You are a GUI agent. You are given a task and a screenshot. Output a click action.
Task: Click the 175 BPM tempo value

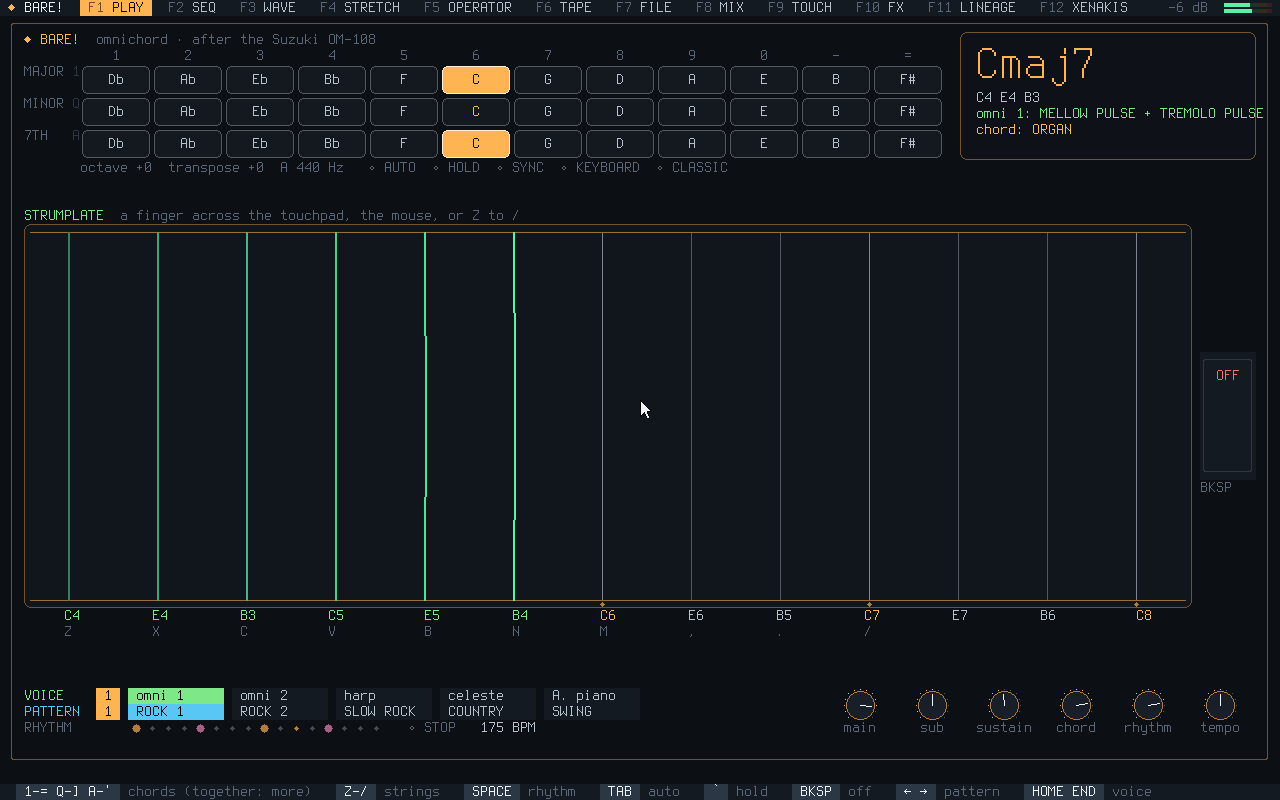(508, 727)
